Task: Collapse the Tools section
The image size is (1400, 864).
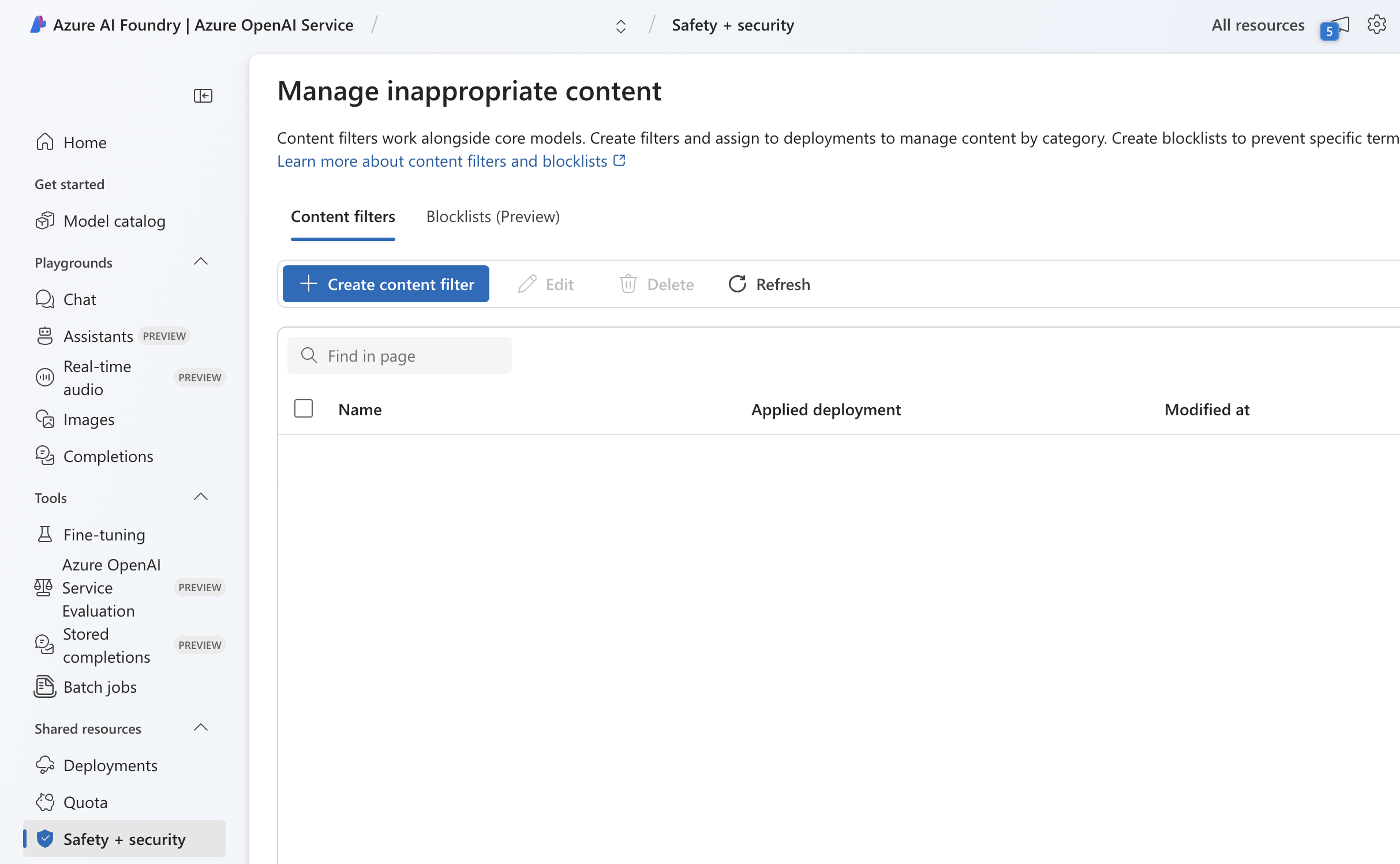Action: tap(200, 496)
